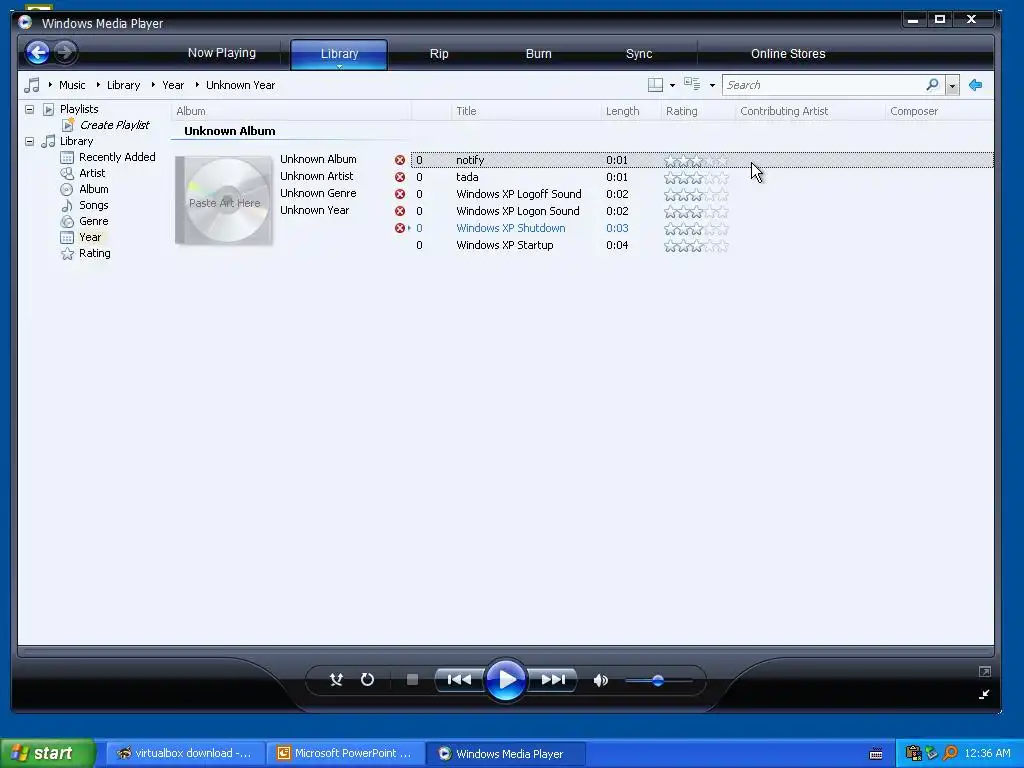Viewport: 1024px width, 768px height.
Task: Click the blue arrow beside search box
Action: (976, 85)
